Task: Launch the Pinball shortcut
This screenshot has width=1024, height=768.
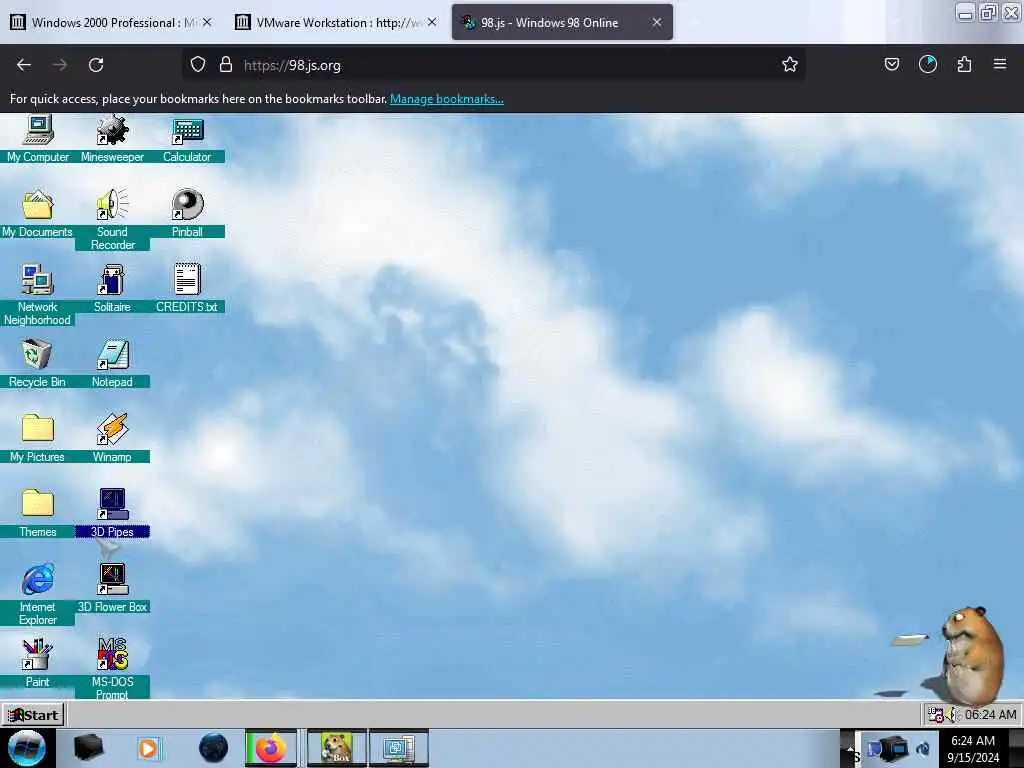Action: (187, 214)
